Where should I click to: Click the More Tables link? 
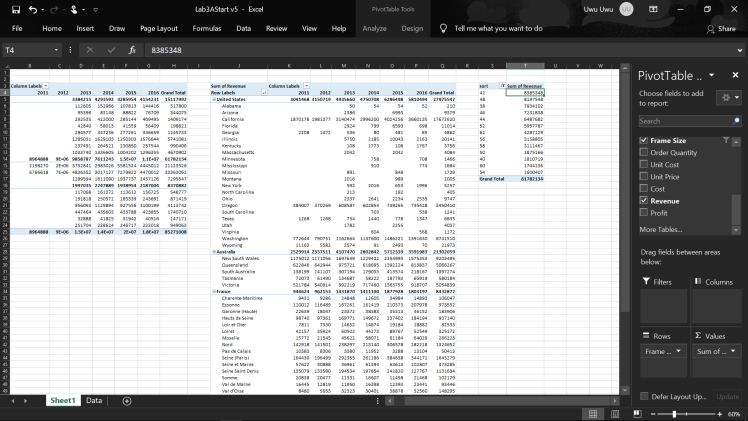pyautogui.click(x=661, y=230)
